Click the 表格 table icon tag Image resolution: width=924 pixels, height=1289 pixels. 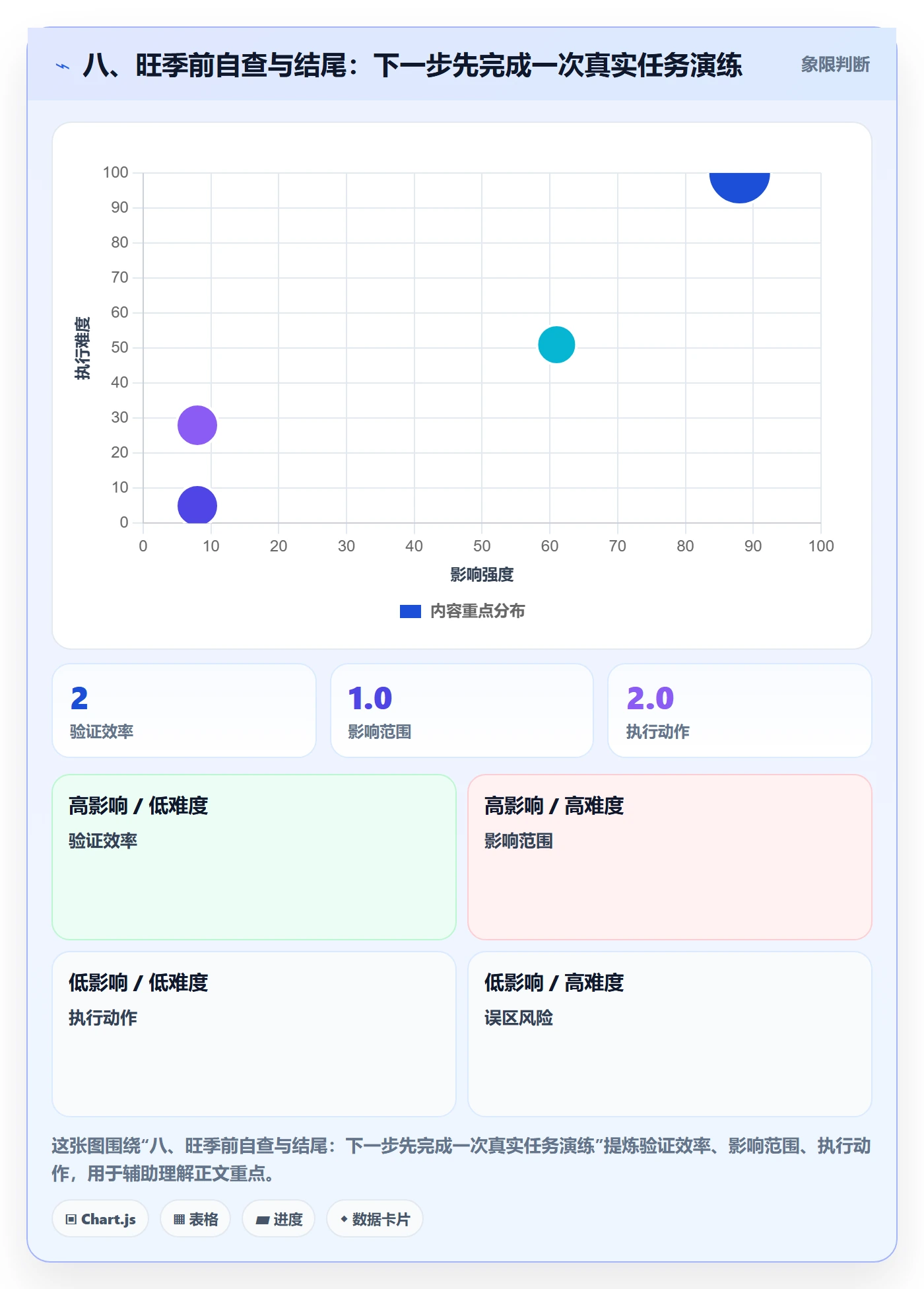click(x=195, y=1218)
